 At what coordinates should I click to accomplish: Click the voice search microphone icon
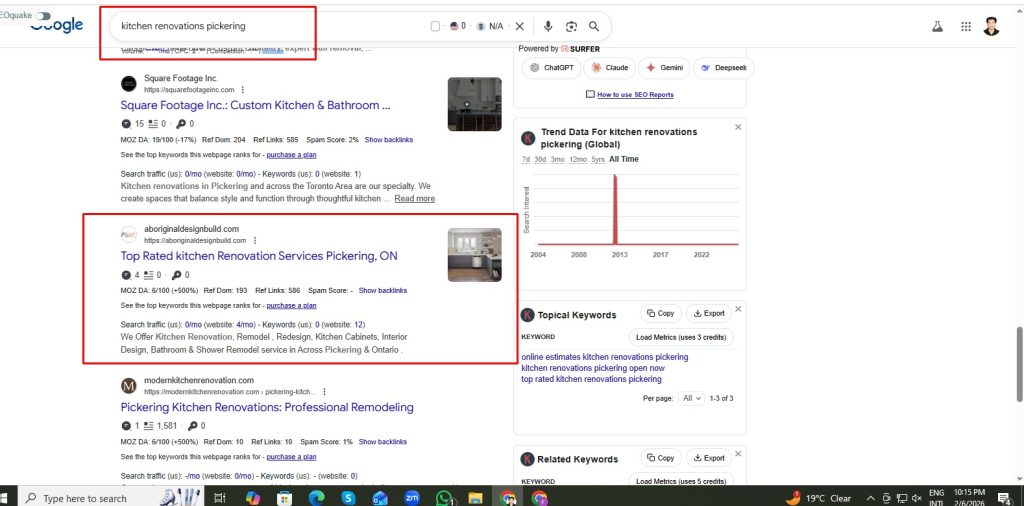[x=548, y=26]
